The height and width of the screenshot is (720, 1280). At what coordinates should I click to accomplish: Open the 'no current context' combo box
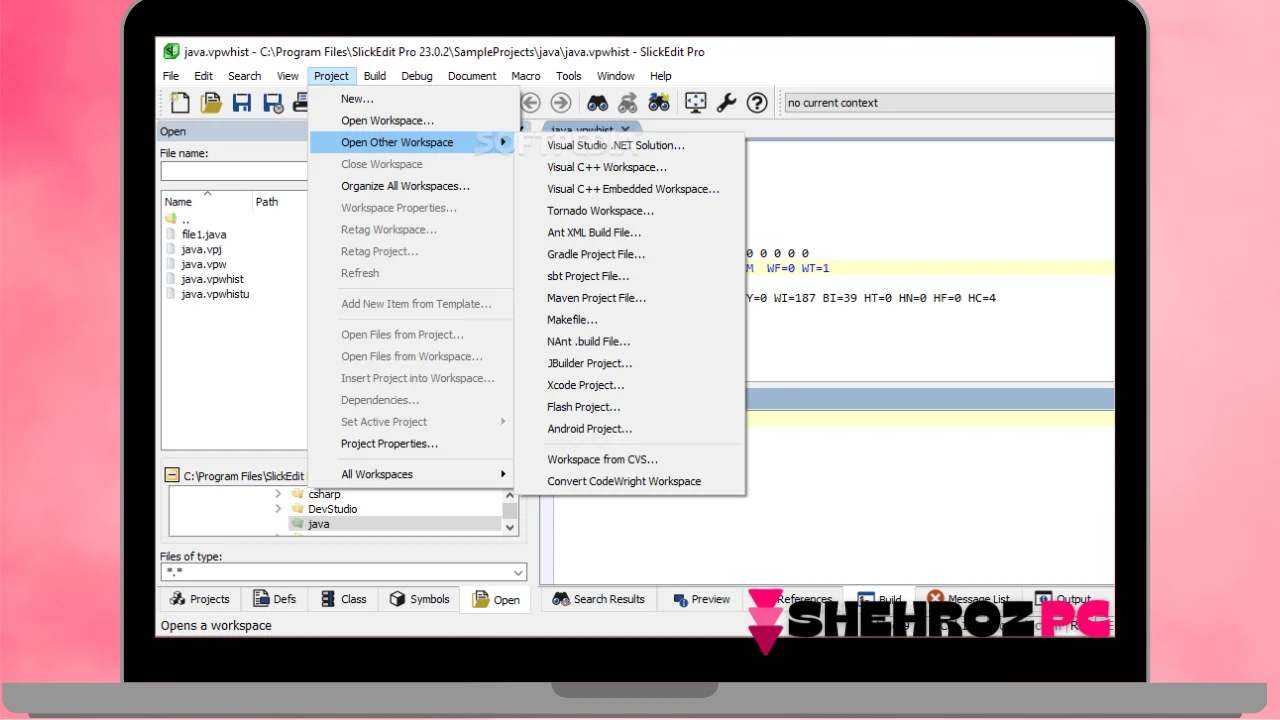click(x=948, y=102)
